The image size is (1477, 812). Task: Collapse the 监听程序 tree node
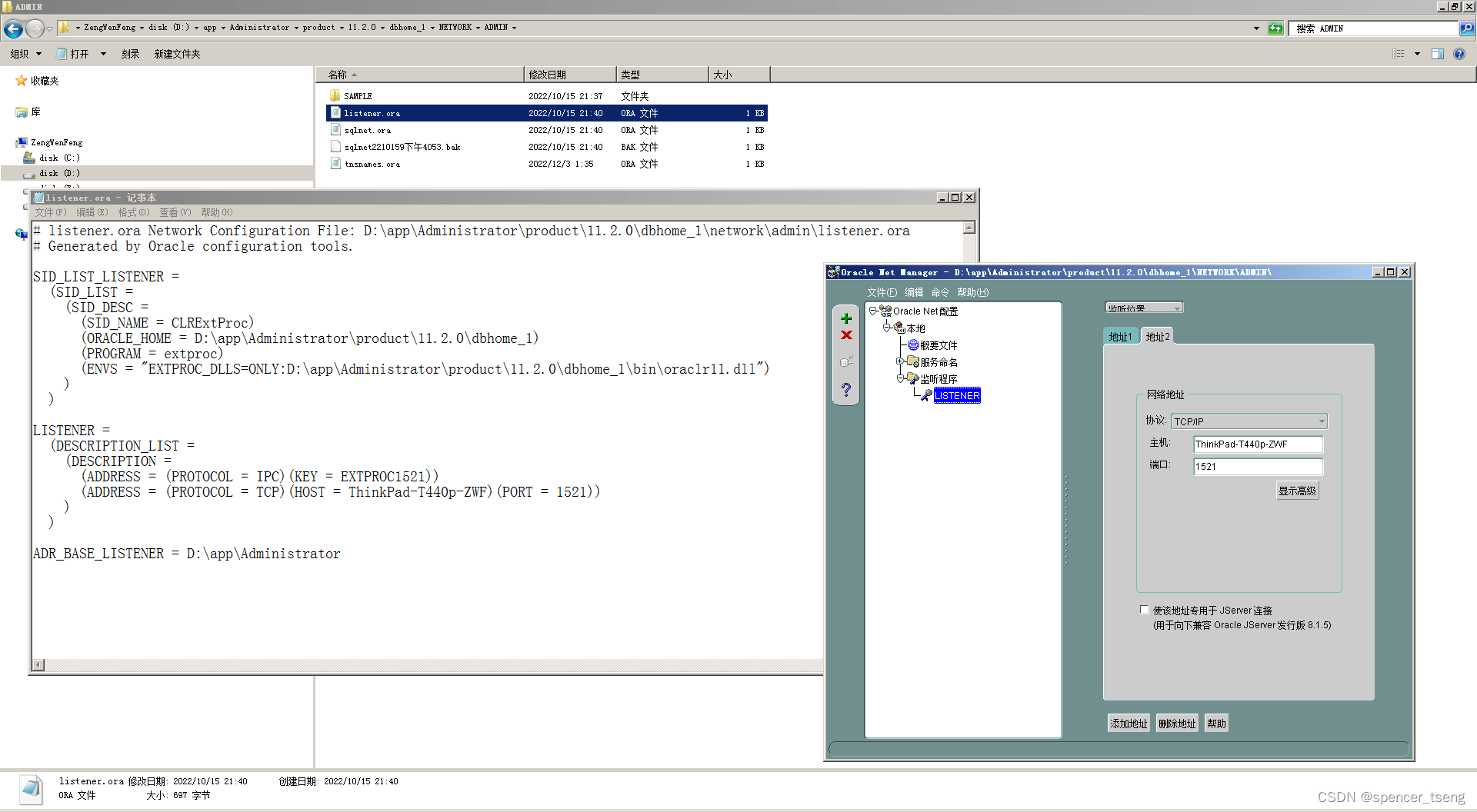(900, 378)
